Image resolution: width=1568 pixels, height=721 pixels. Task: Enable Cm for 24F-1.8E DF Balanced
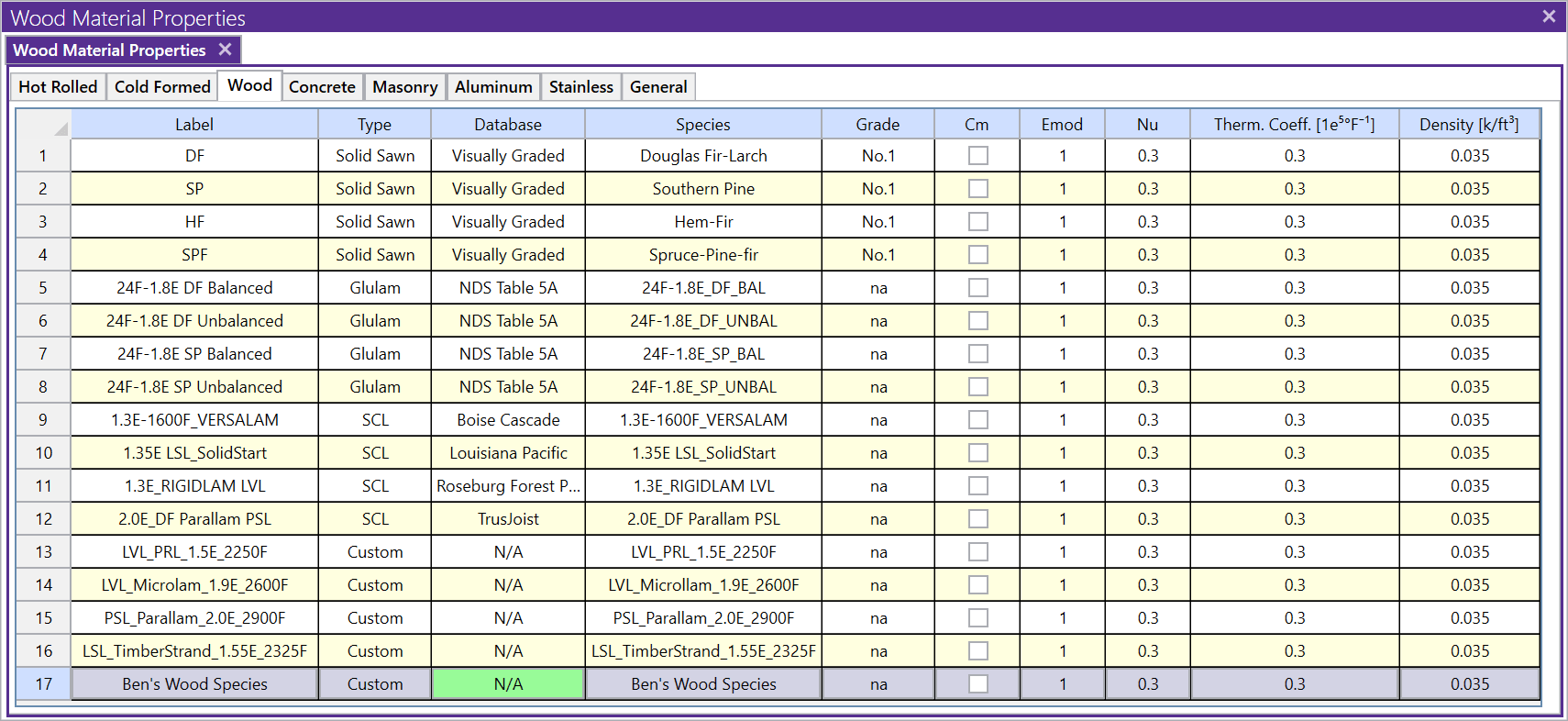coord(977,288)
